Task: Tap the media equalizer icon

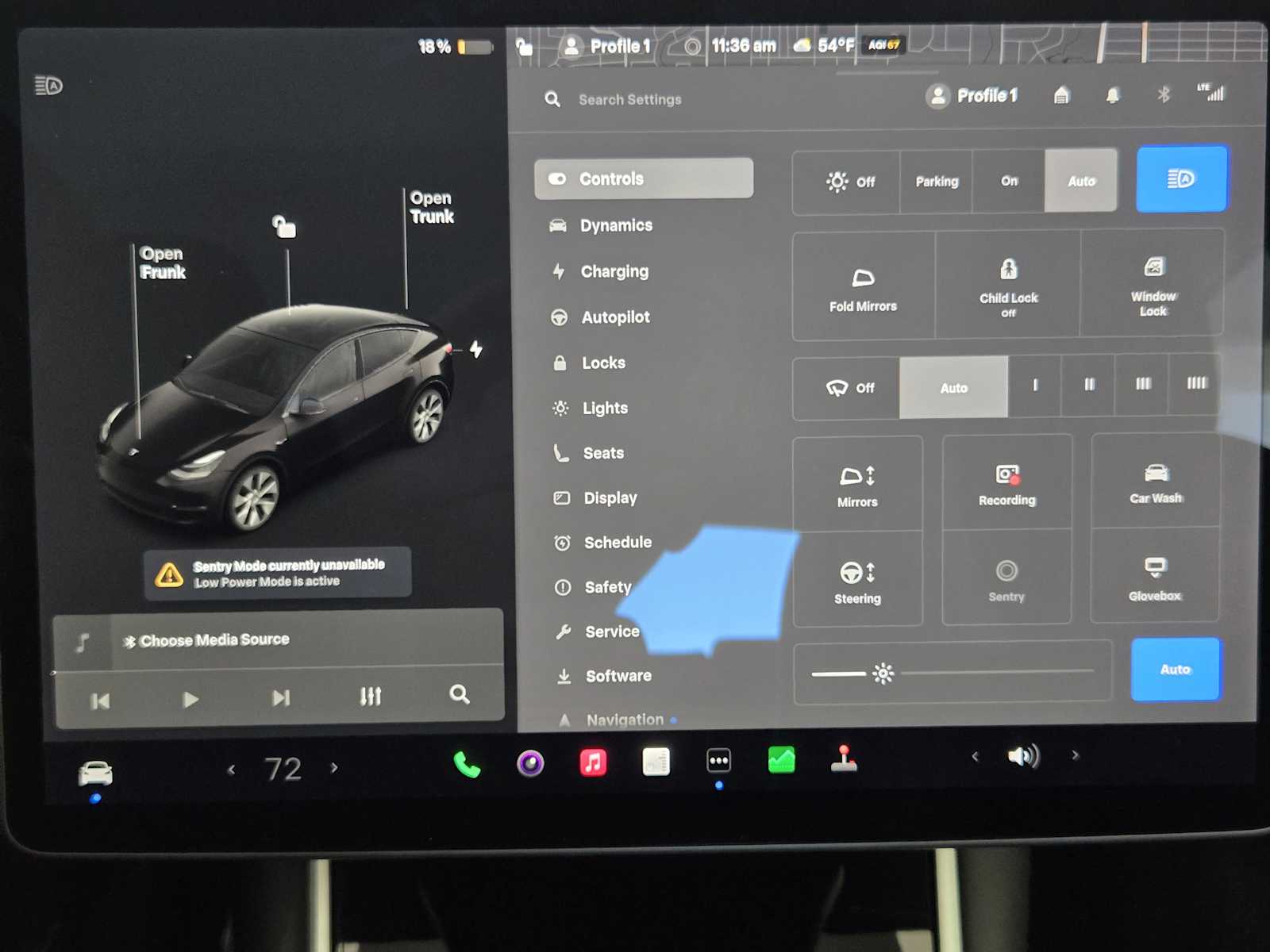Action: (x=370, y=697)
